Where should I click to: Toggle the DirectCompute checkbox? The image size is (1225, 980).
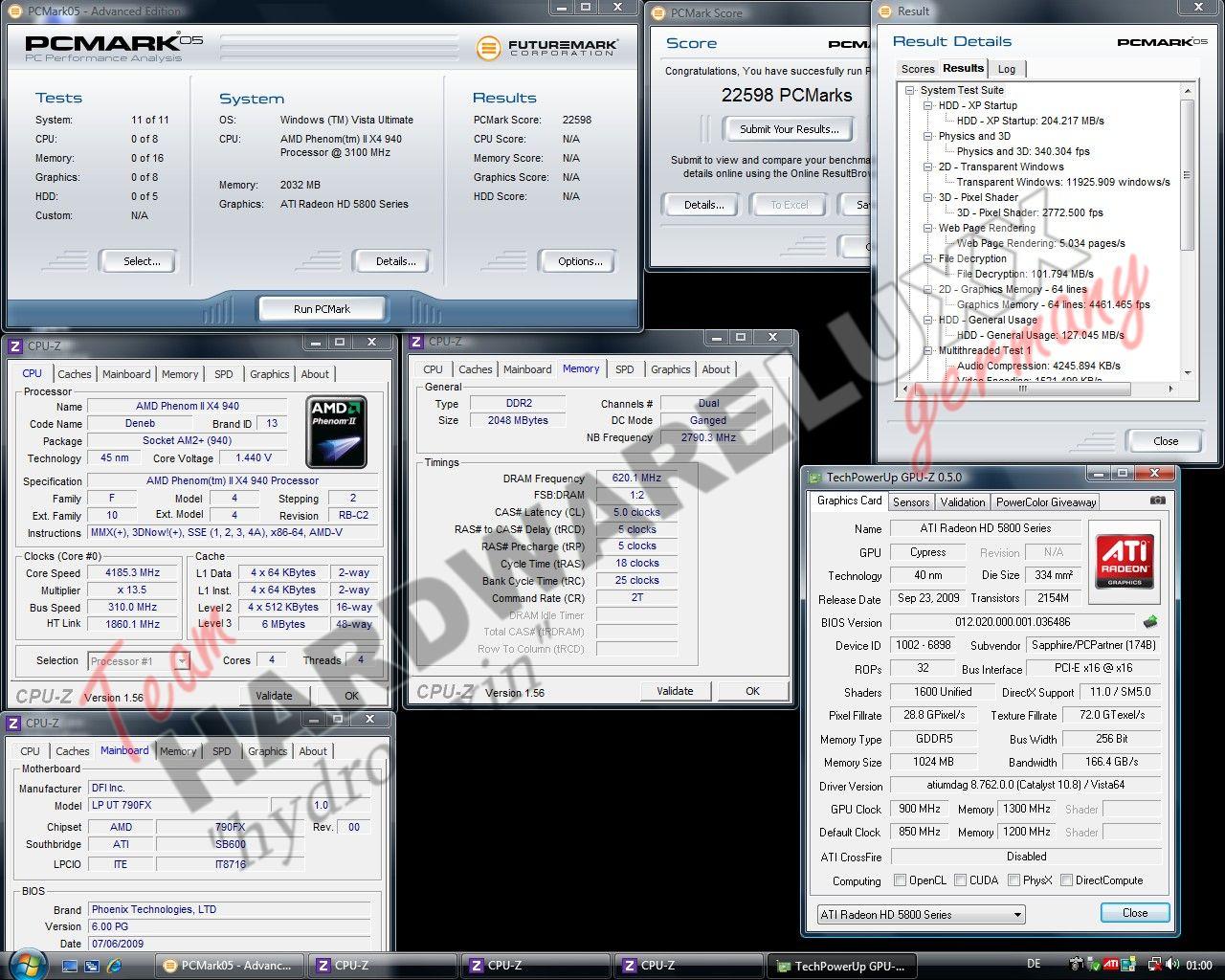(x=1066, y=880)
